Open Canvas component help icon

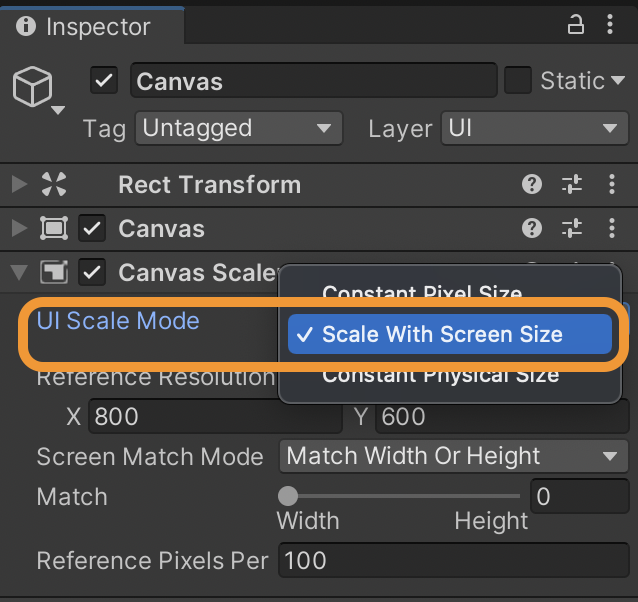pyautogui.click(x=532, y=228)
